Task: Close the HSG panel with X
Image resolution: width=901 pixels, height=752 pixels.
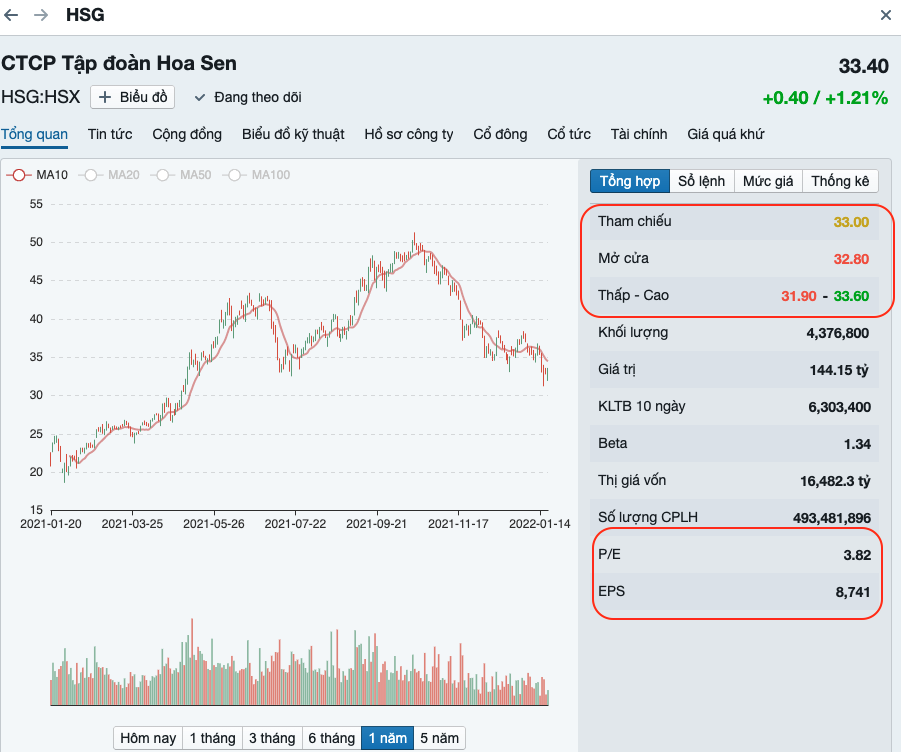Action: click(885, 15)
